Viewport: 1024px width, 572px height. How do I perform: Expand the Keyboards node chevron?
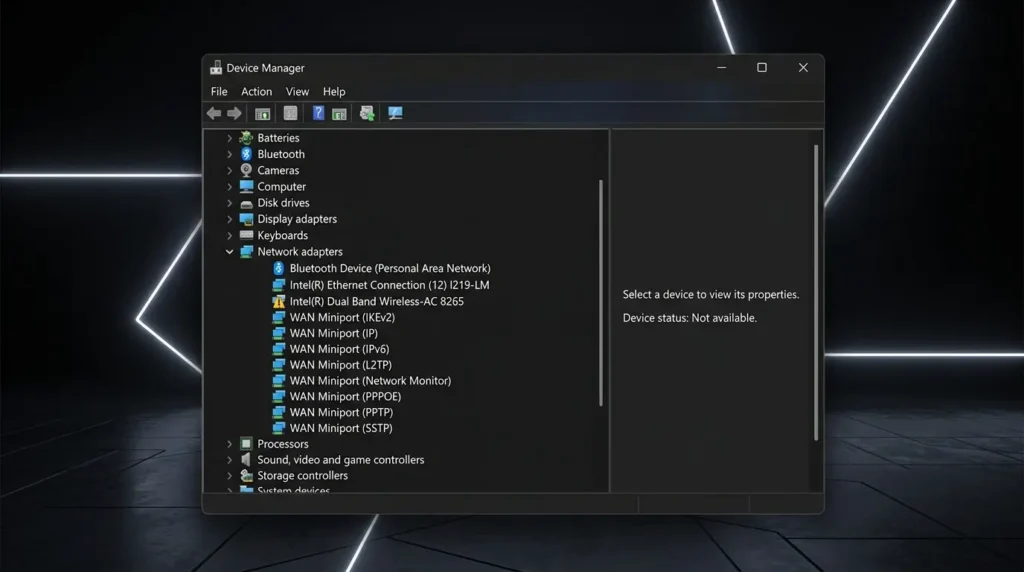pos(229,235)
